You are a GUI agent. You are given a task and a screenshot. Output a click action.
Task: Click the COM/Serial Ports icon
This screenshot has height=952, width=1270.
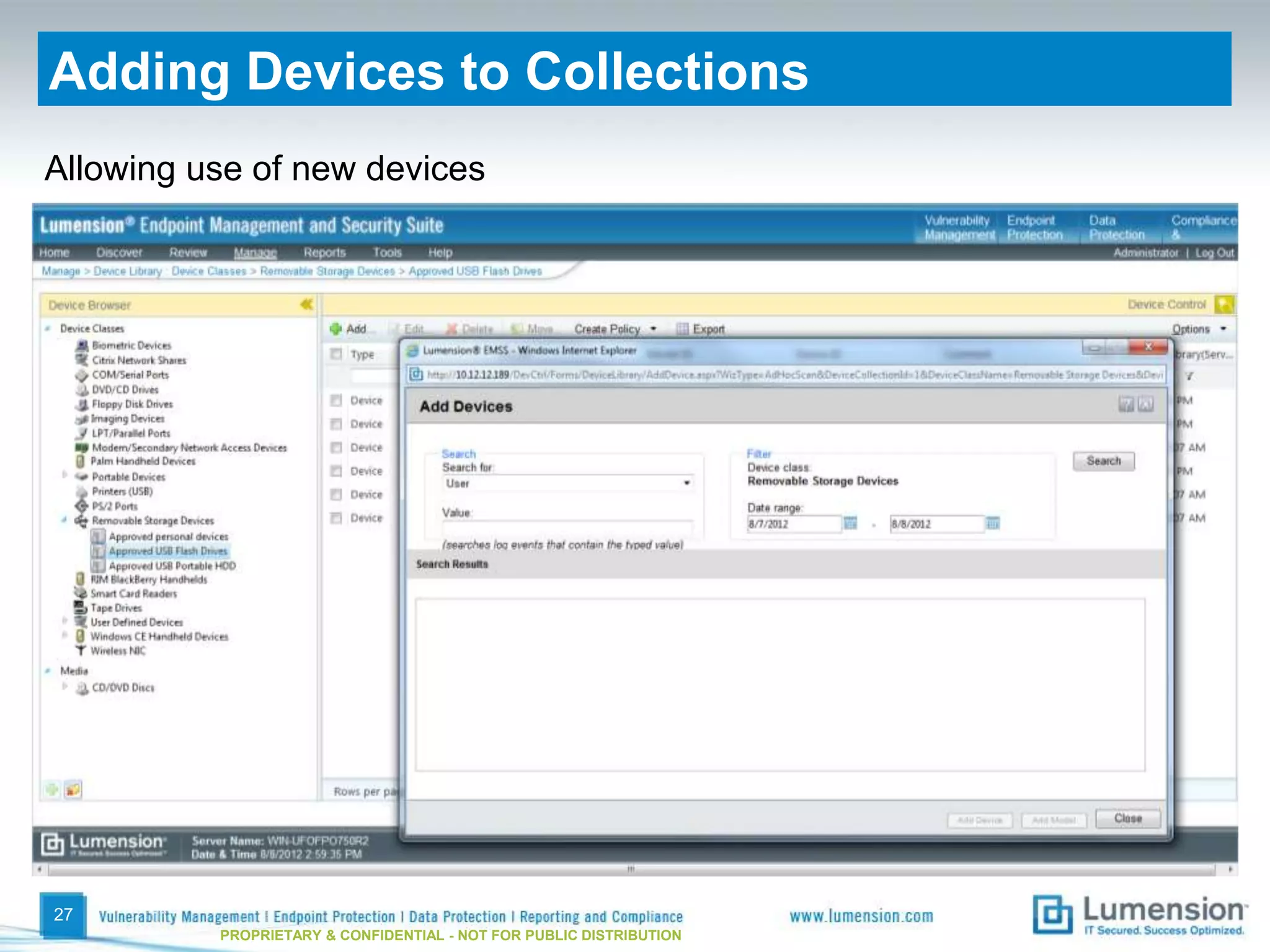click(x=82, y=375)
